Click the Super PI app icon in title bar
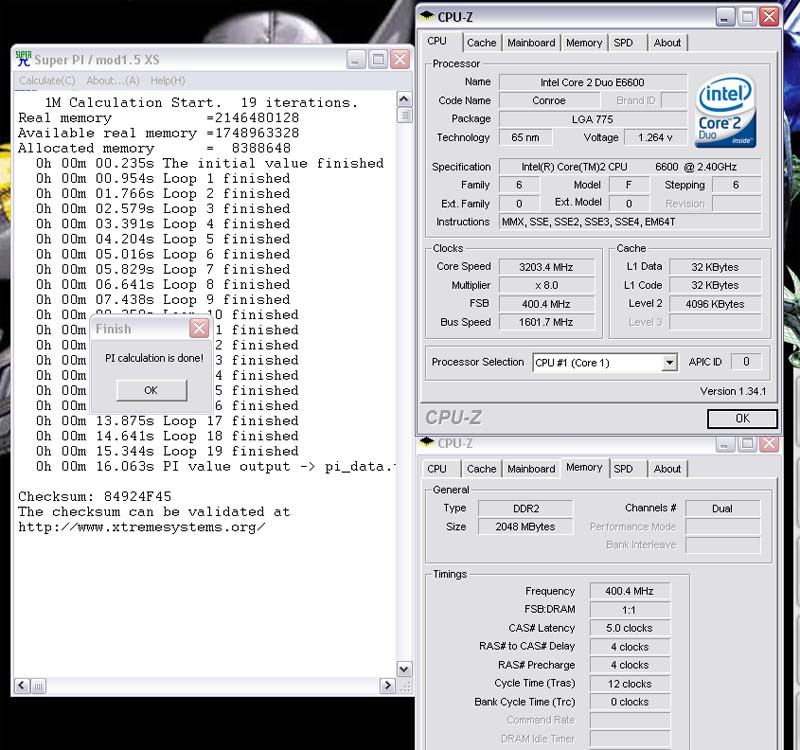This screenshot has height=750, width=800. (x=23, y=59)
